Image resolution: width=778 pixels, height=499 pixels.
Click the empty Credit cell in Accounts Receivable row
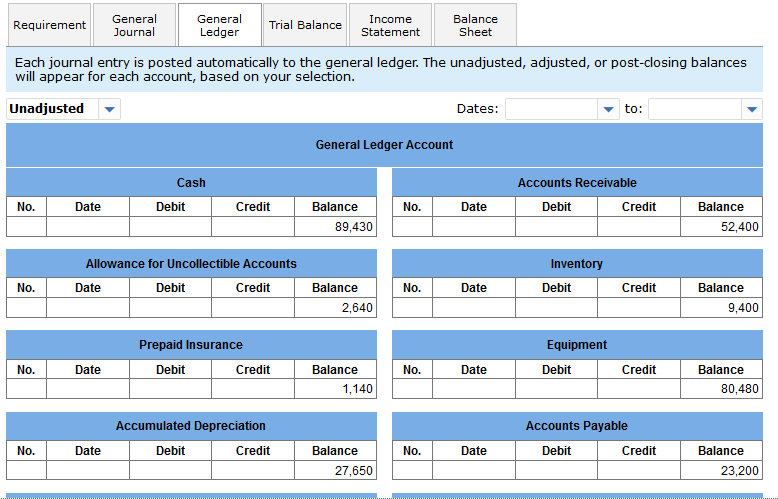639,227
